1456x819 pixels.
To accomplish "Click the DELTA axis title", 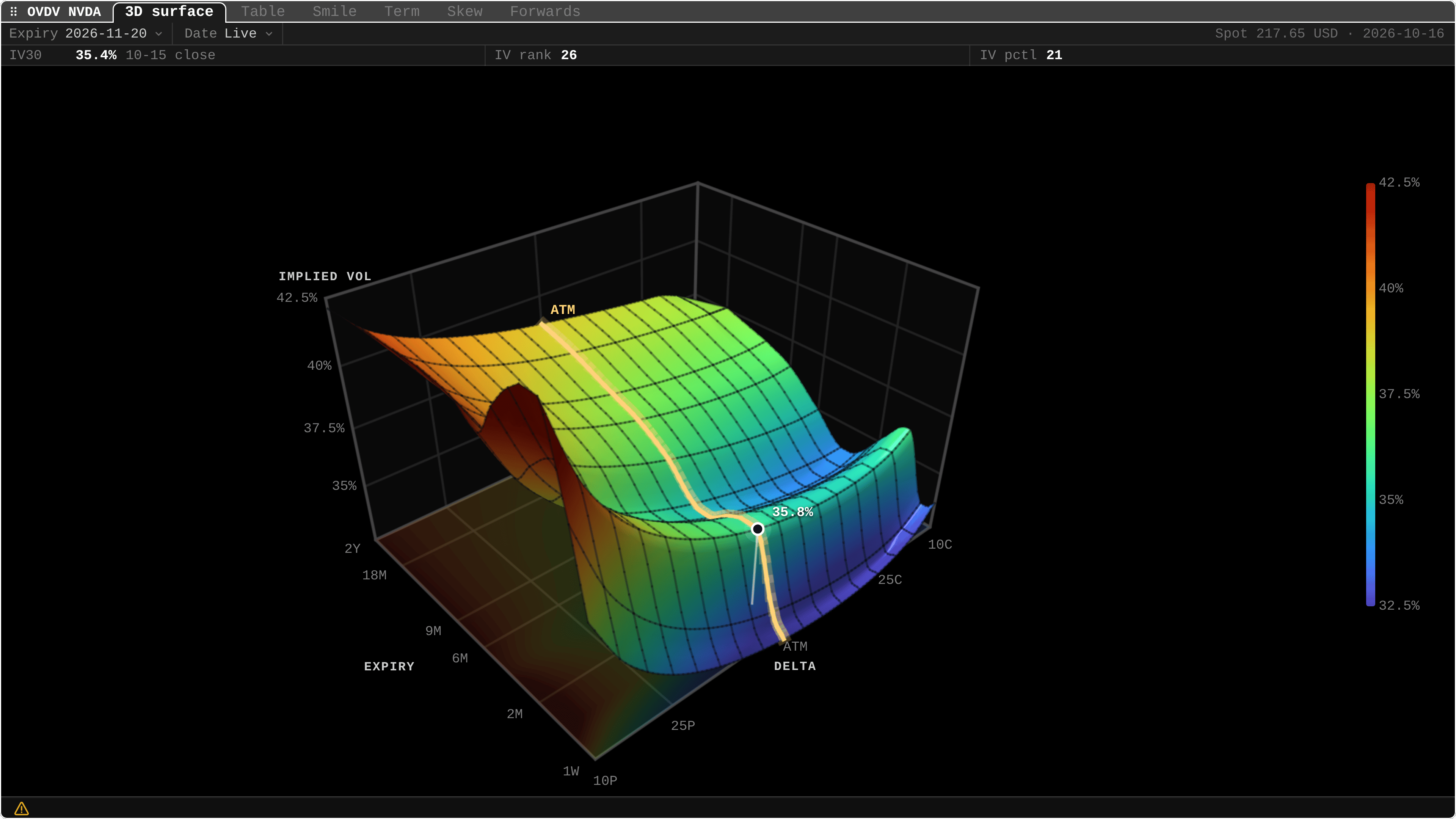I will [795, 666].
